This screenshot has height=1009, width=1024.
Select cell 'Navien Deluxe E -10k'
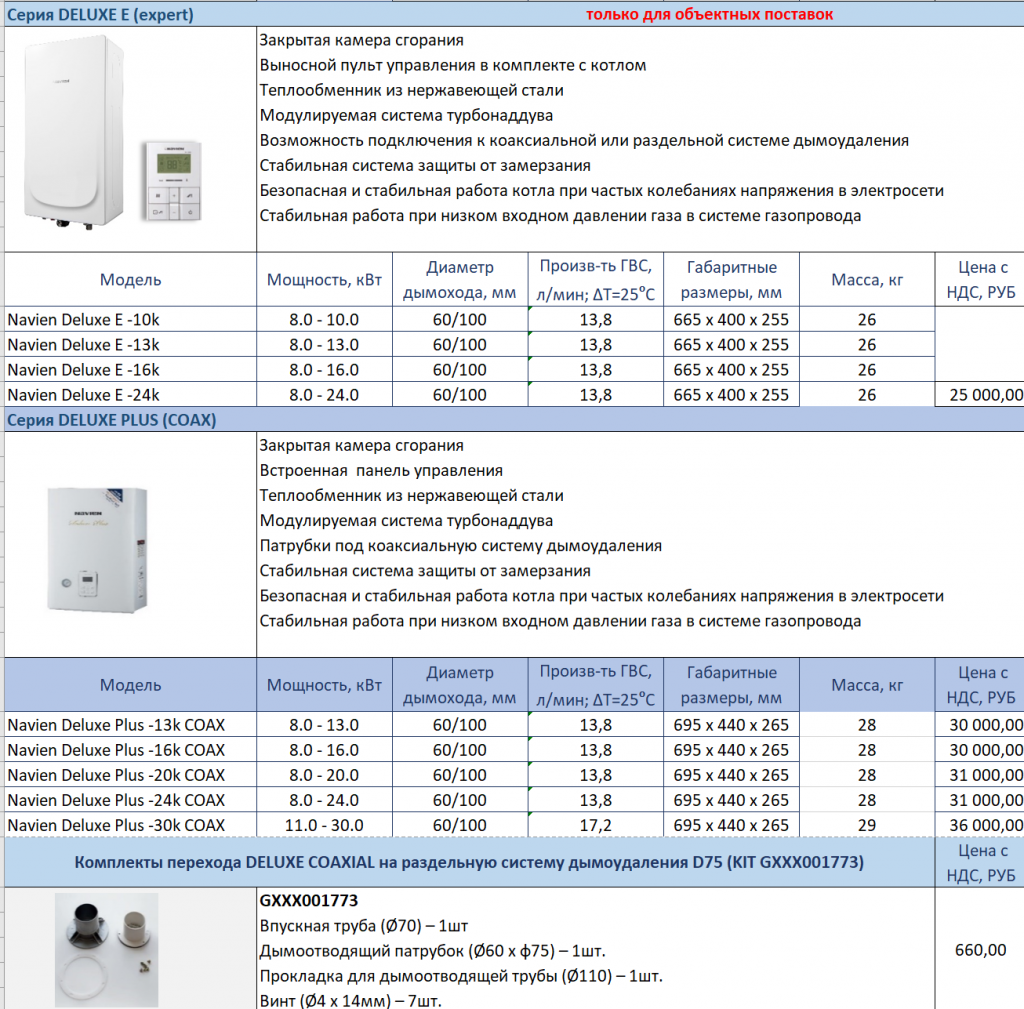pyautogui.click(x=131, y=319)
